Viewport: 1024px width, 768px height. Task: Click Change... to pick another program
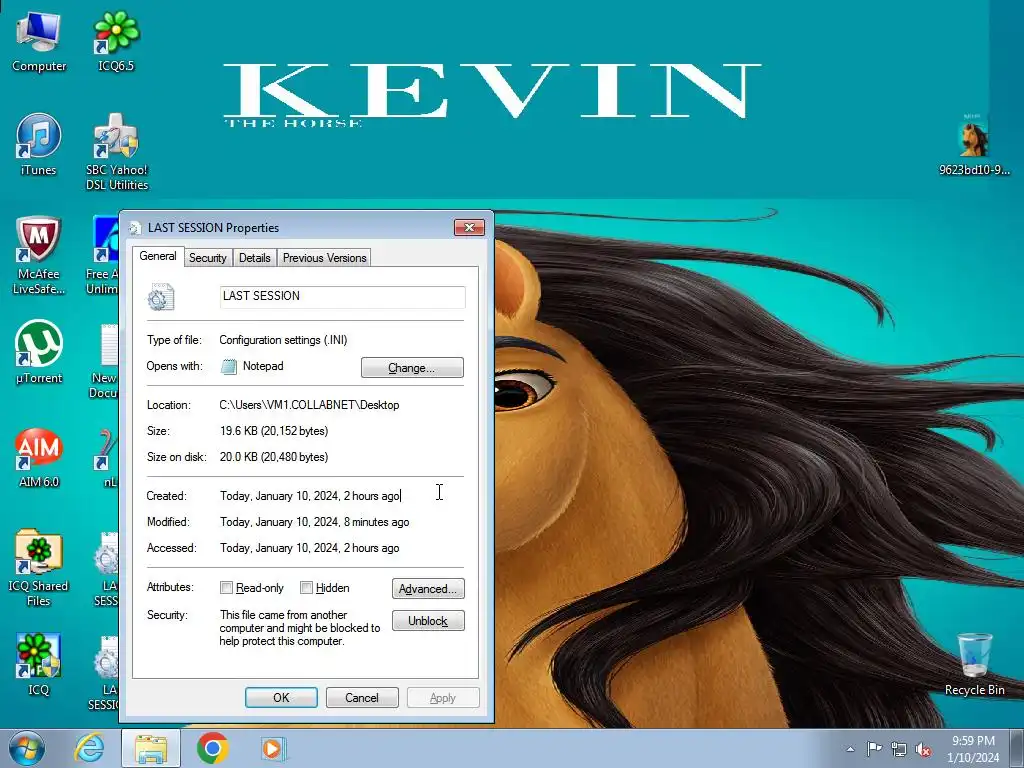[x=412, y=368]
